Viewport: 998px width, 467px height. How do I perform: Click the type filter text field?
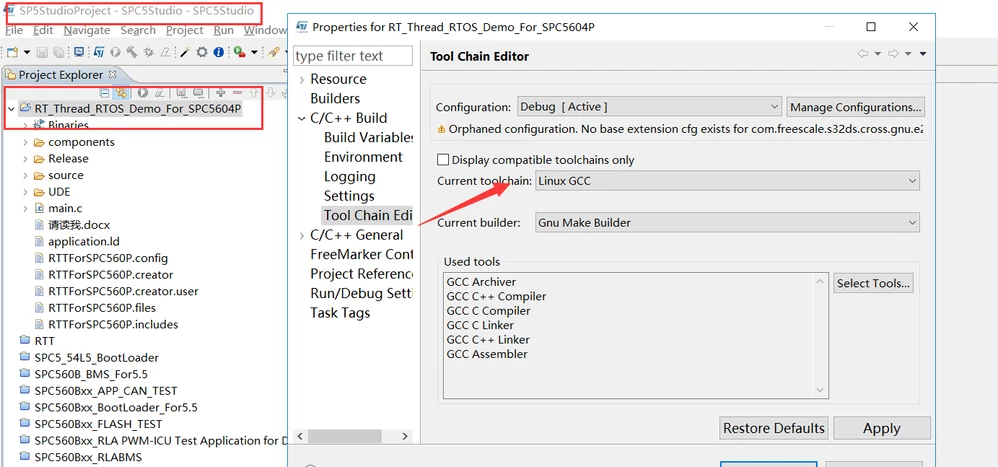click(x=353, y=56)
